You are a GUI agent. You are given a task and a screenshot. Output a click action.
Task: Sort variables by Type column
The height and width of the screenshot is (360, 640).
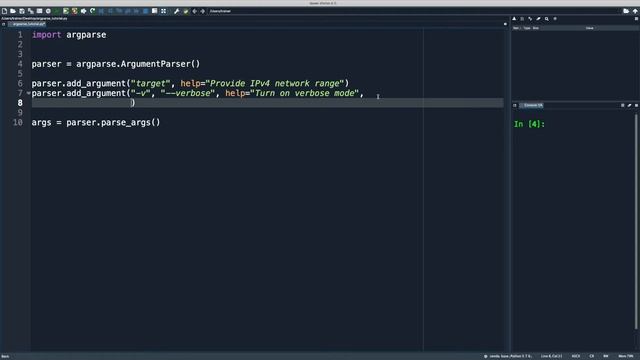527,28
